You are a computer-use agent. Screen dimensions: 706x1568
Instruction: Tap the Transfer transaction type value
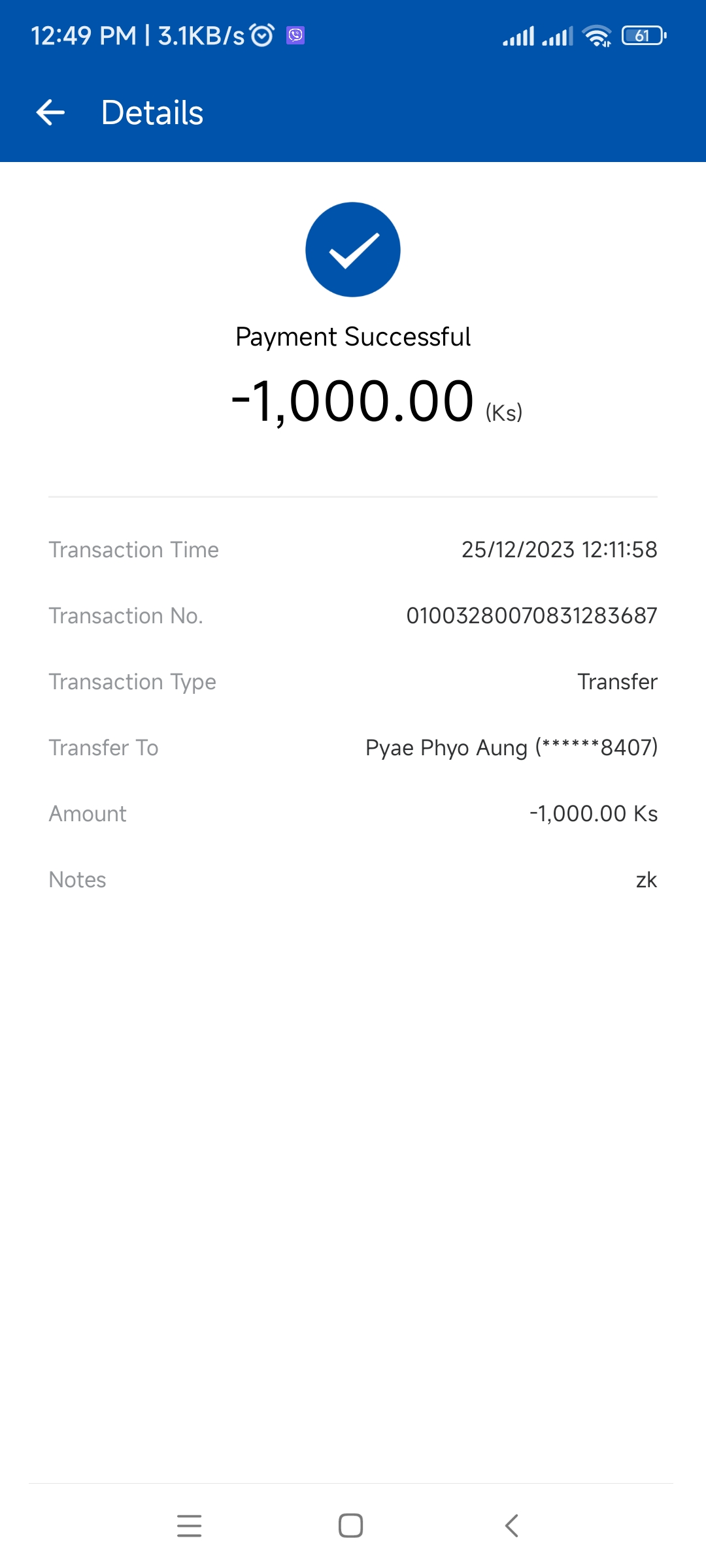pyautogui.click(x=617, y=681)
